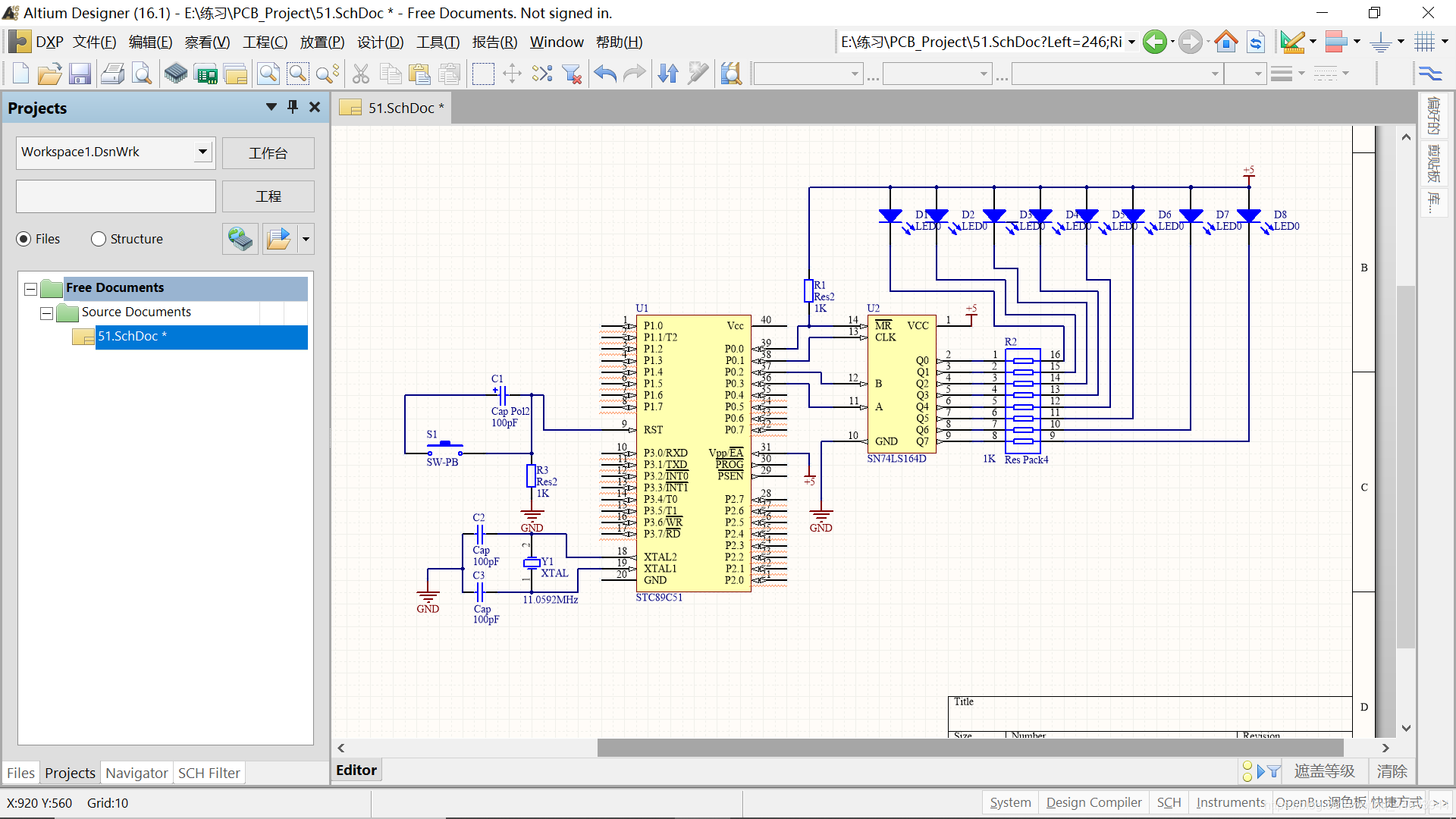Click the 清除 button
The width and height of the screenshot is (1456, 819).
pyautogui.click(x=1392, y=771)
